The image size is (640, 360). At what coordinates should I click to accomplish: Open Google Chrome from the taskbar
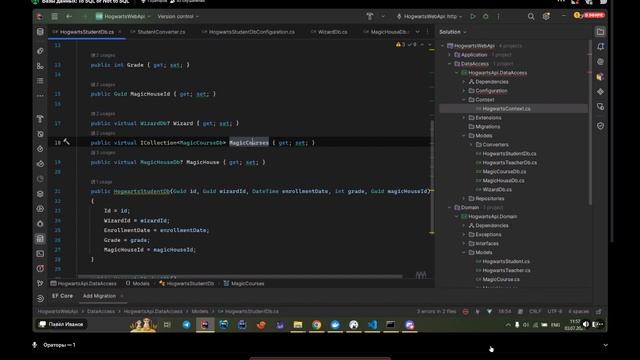(x=316, y=324)
